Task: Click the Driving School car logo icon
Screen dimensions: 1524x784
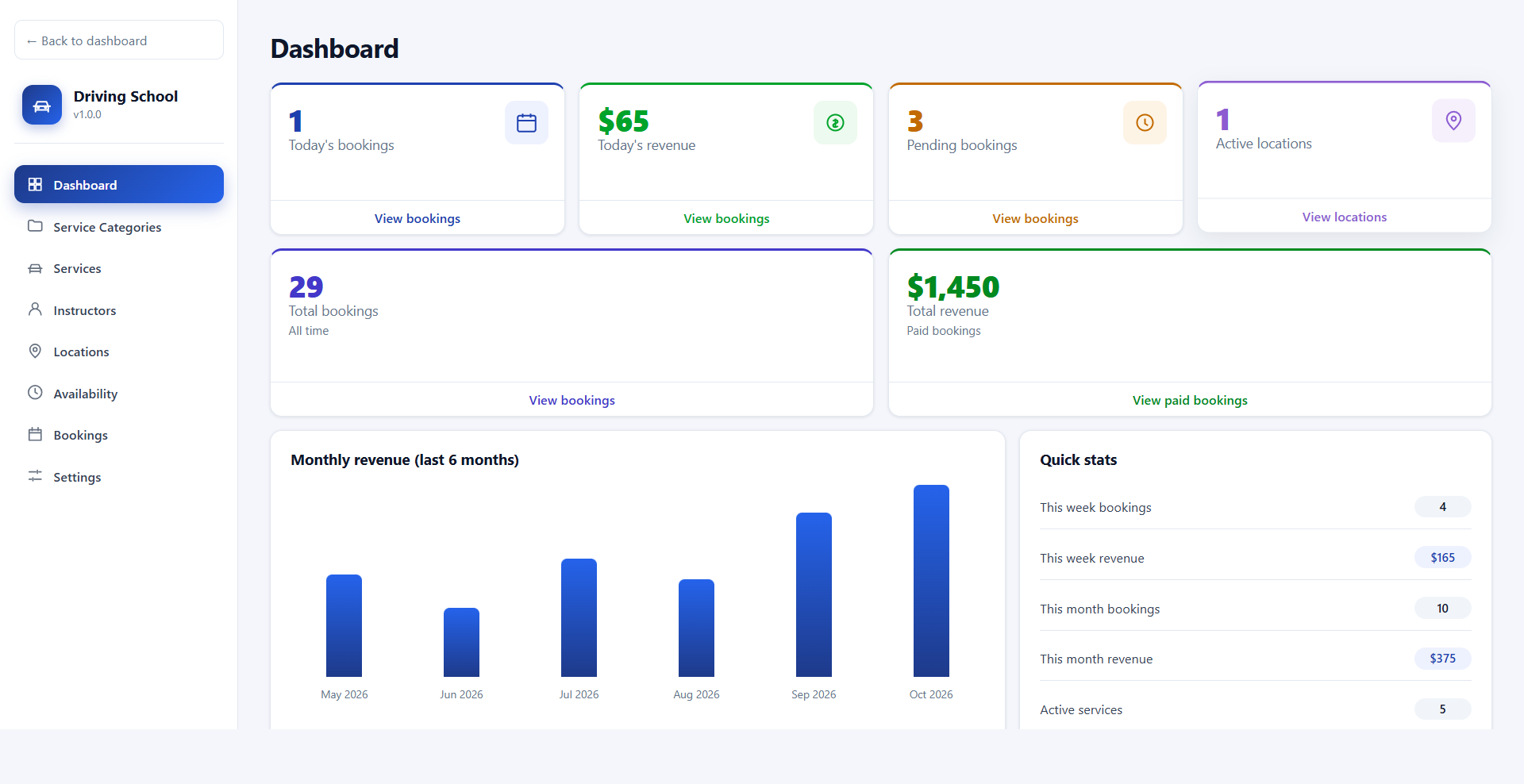Action: click(42, 105)
